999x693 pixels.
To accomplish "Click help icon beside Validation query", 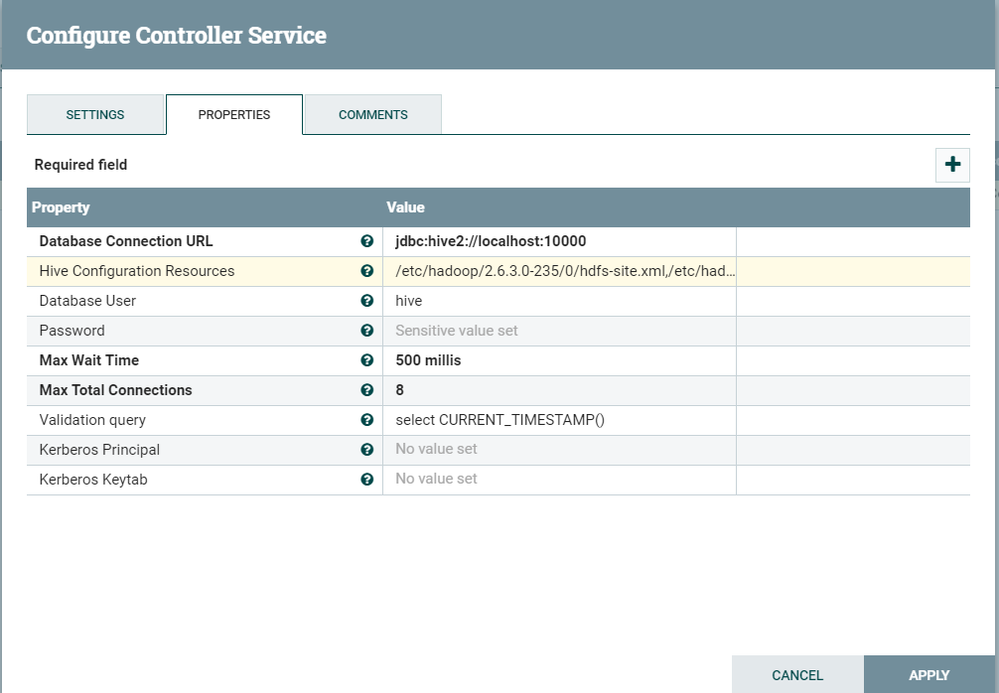I will coord(367,420).
